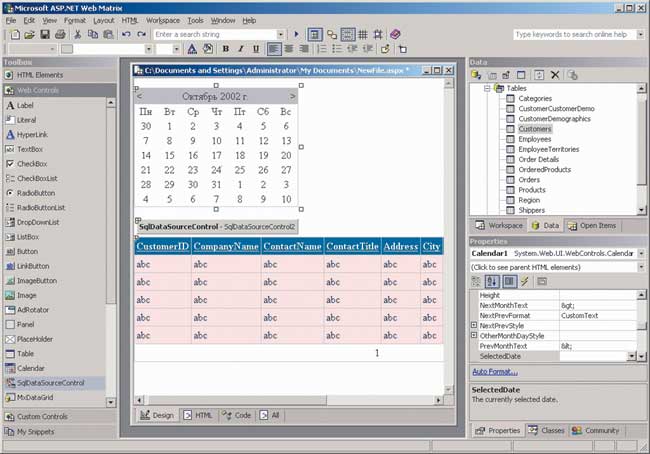The height and width of the screenshot is (454, 650).
Task: Click the delete X icon in Data panel
Action: tap(555, 75)
